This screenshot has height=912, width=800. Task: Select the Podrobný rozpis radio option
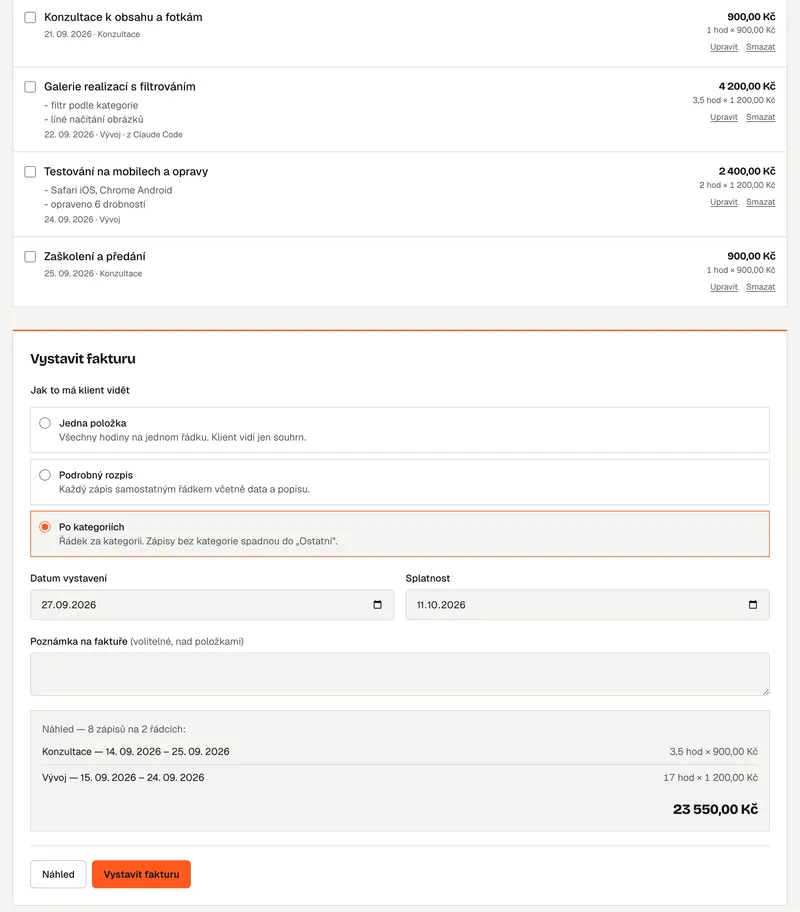point(45,475)
